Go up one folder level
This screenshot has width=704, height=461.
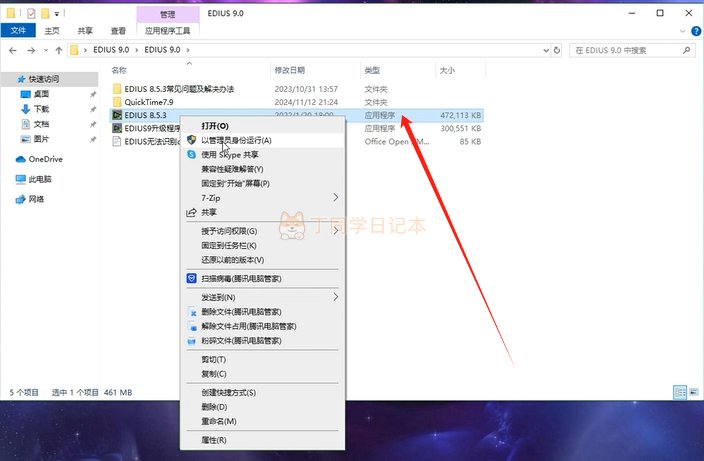pyautogui.click(x=59, y=50)
